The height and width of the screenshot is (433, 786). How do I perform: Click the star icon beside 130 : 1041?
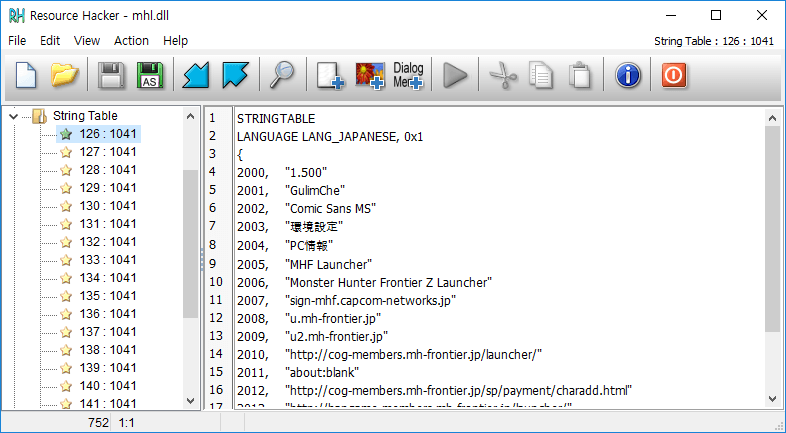tap(66, 206)
